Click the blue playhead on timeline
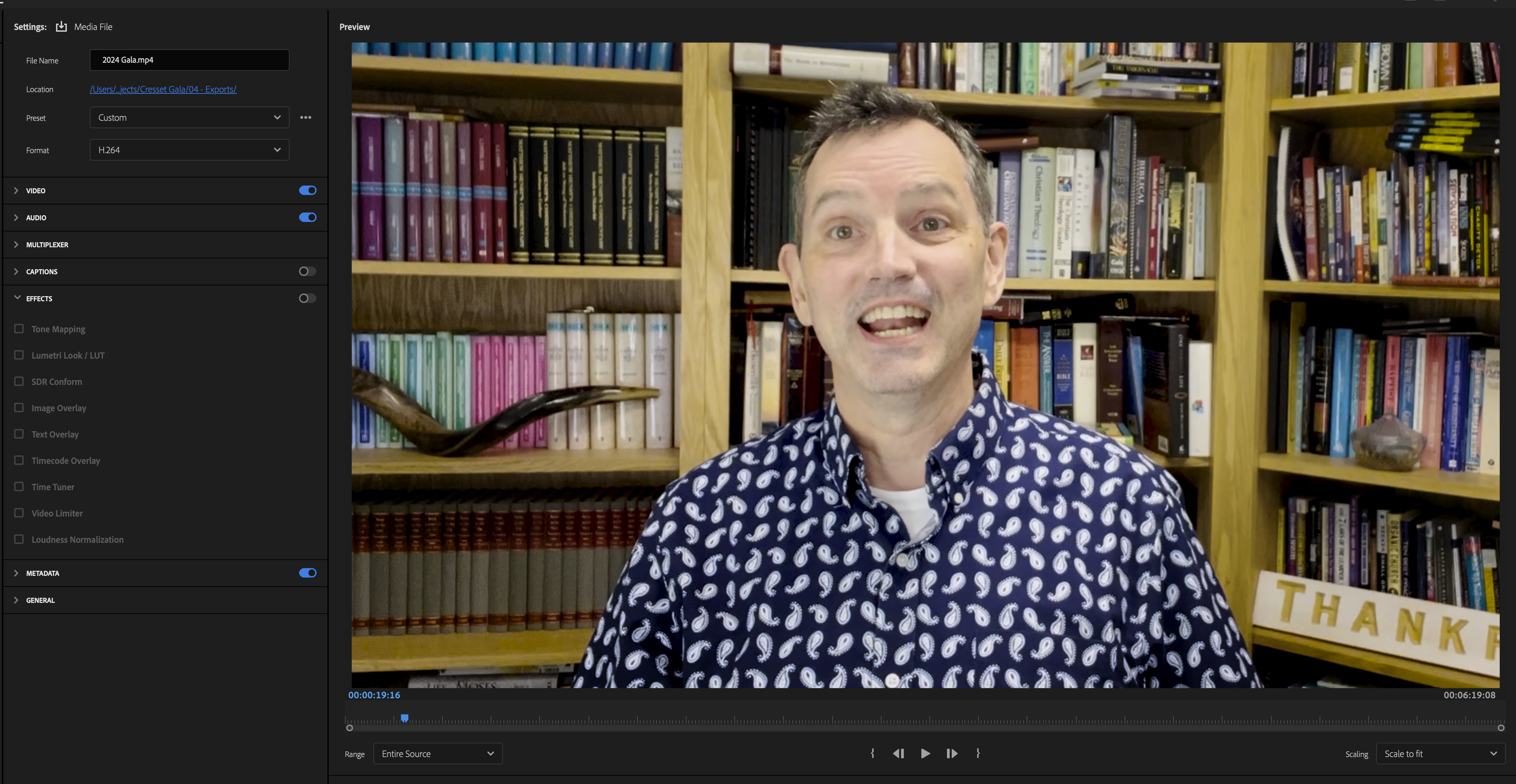 404,718
